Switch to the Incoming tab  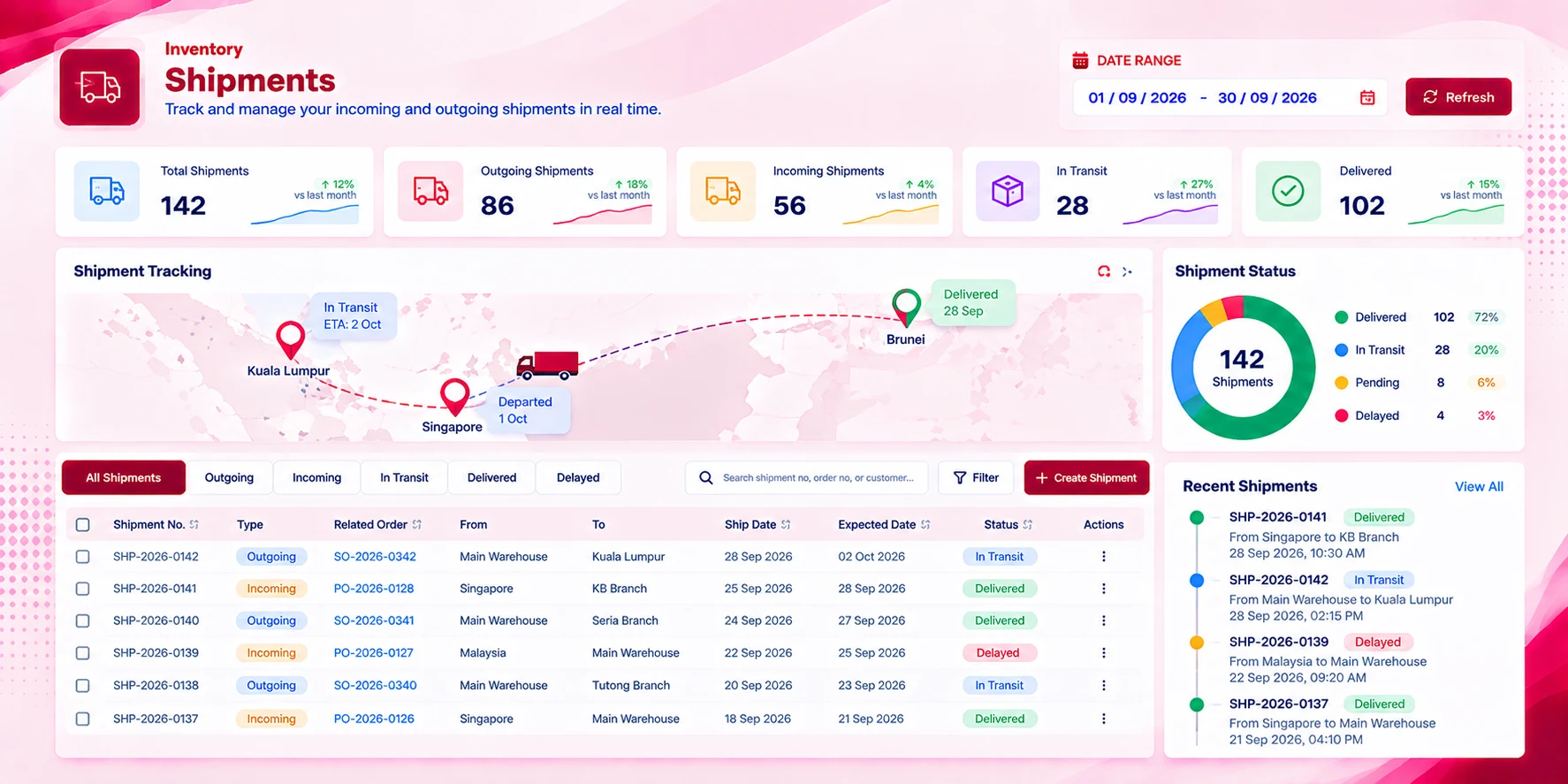[316, 477]
